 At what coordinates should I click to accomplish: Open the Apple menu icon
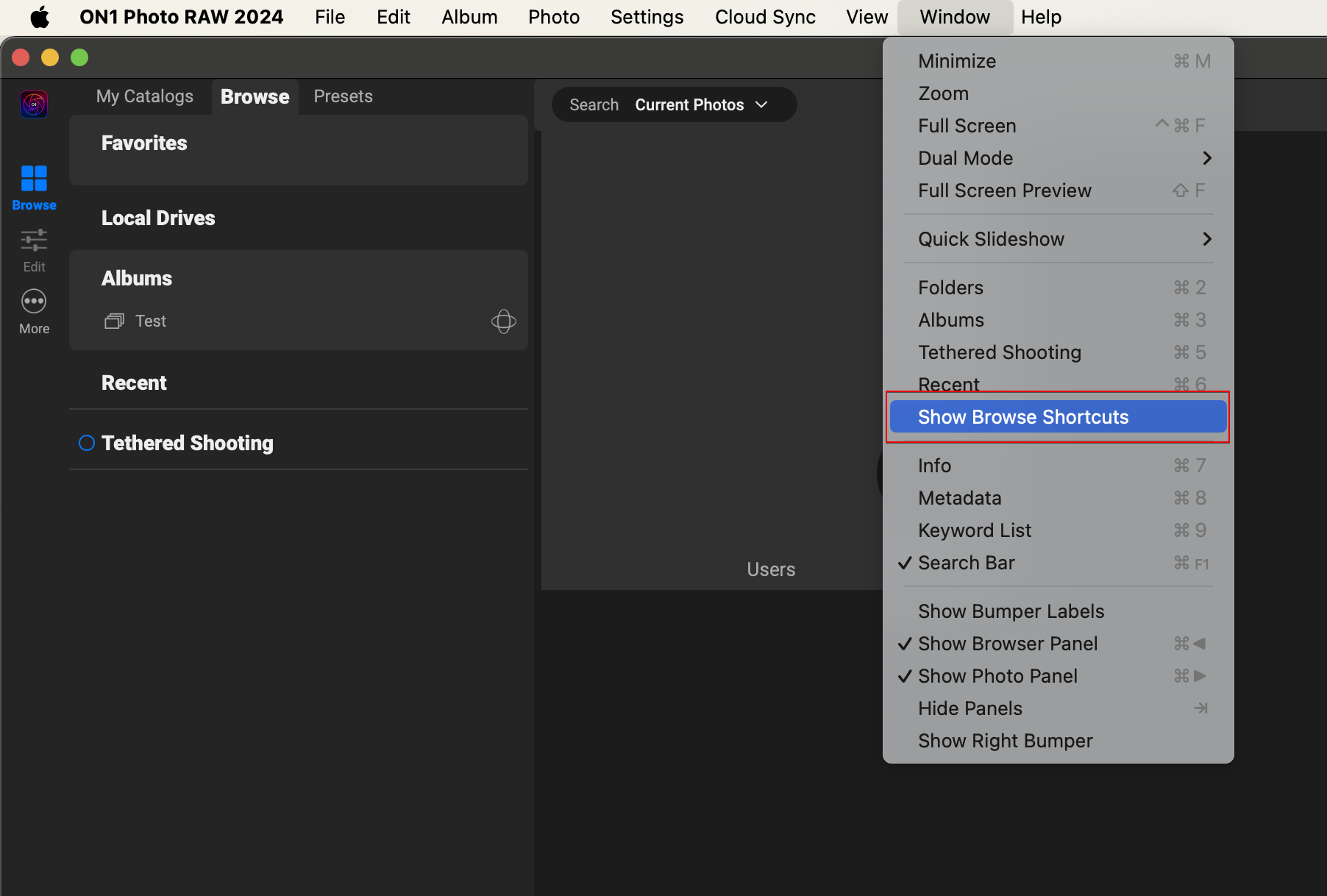(x=40, y=17)
